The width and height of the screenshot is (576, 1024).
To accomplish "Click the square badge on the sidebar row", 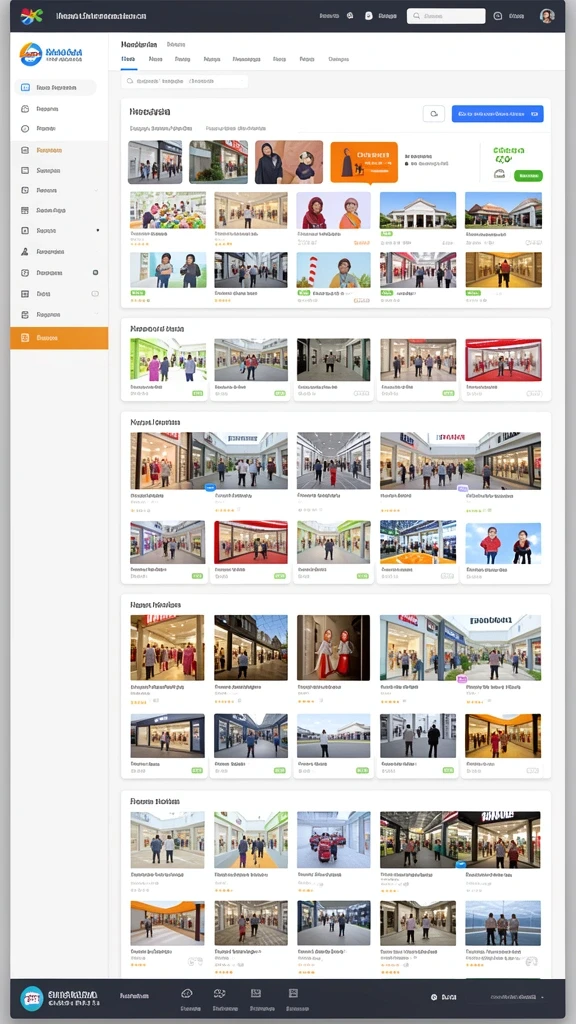I will (x=95, y=272).
